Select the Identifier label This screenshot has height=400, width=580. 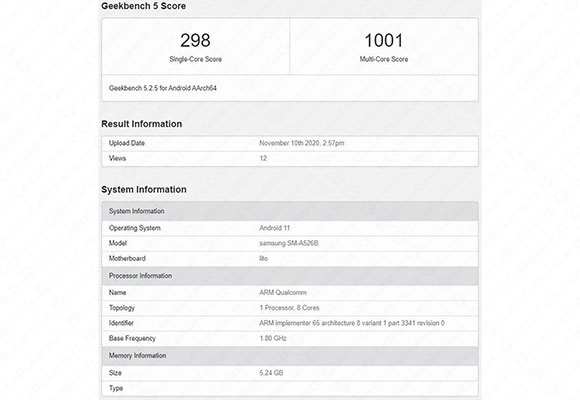pyautogui.click(x=121, y=323)
